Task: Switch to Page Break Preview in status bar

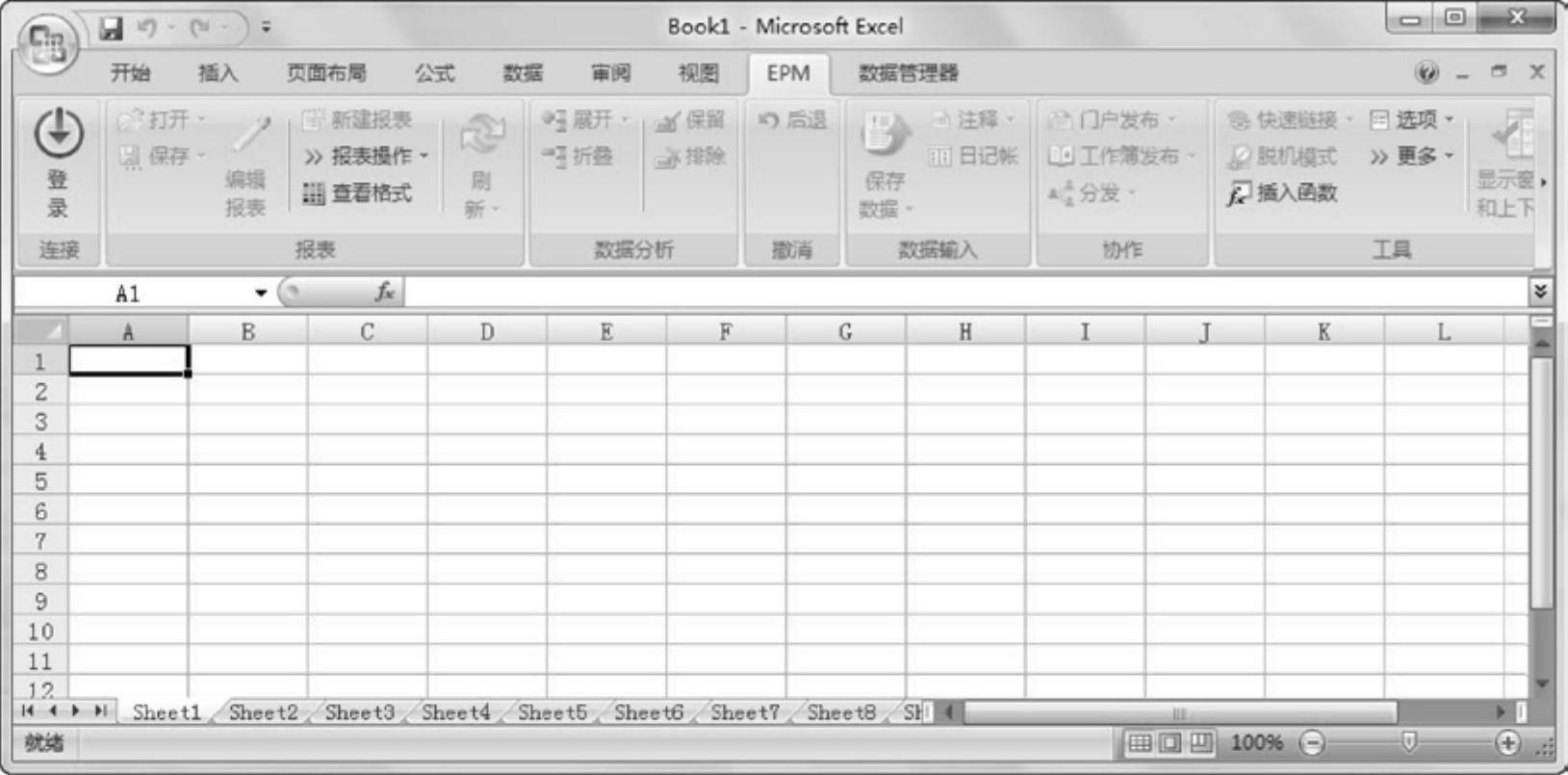Action: pos(1201,742)
